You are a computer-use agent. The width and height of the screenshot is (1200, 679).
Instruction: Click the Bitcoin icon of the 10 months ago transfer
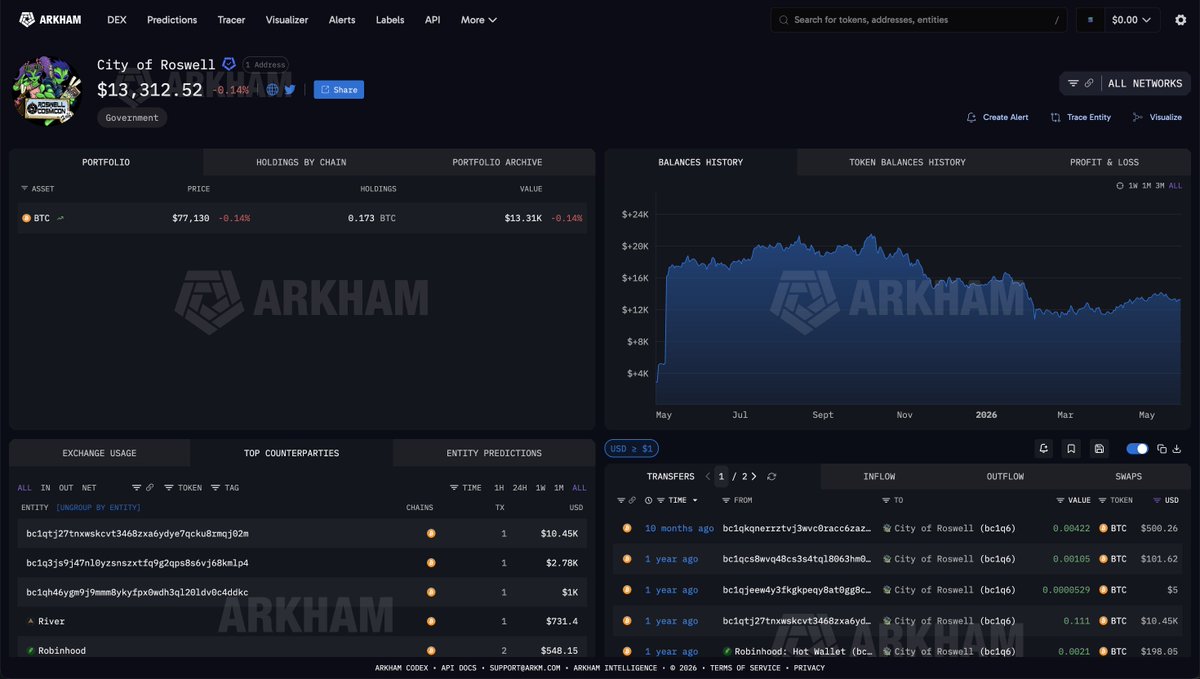627,528
